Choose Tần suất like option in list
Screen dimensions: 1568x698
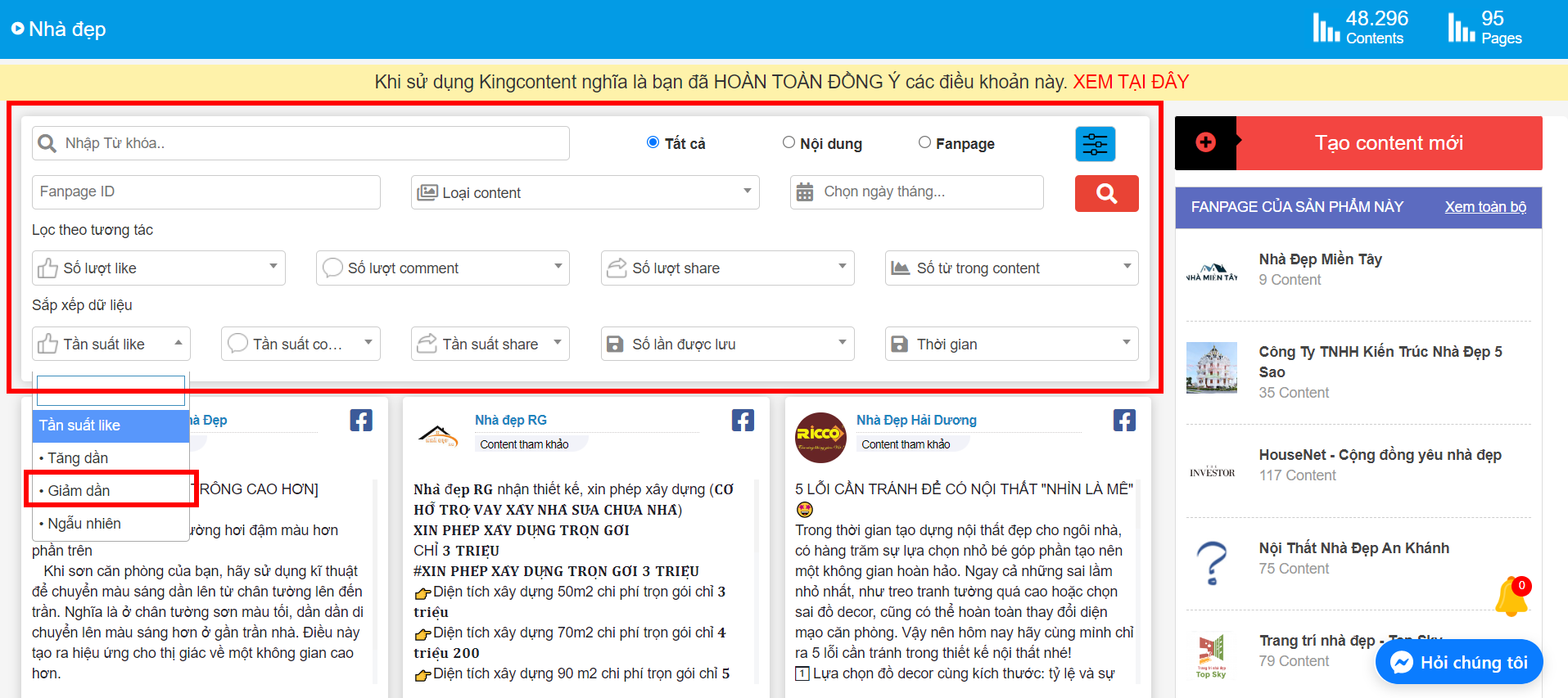coord(111,426)
